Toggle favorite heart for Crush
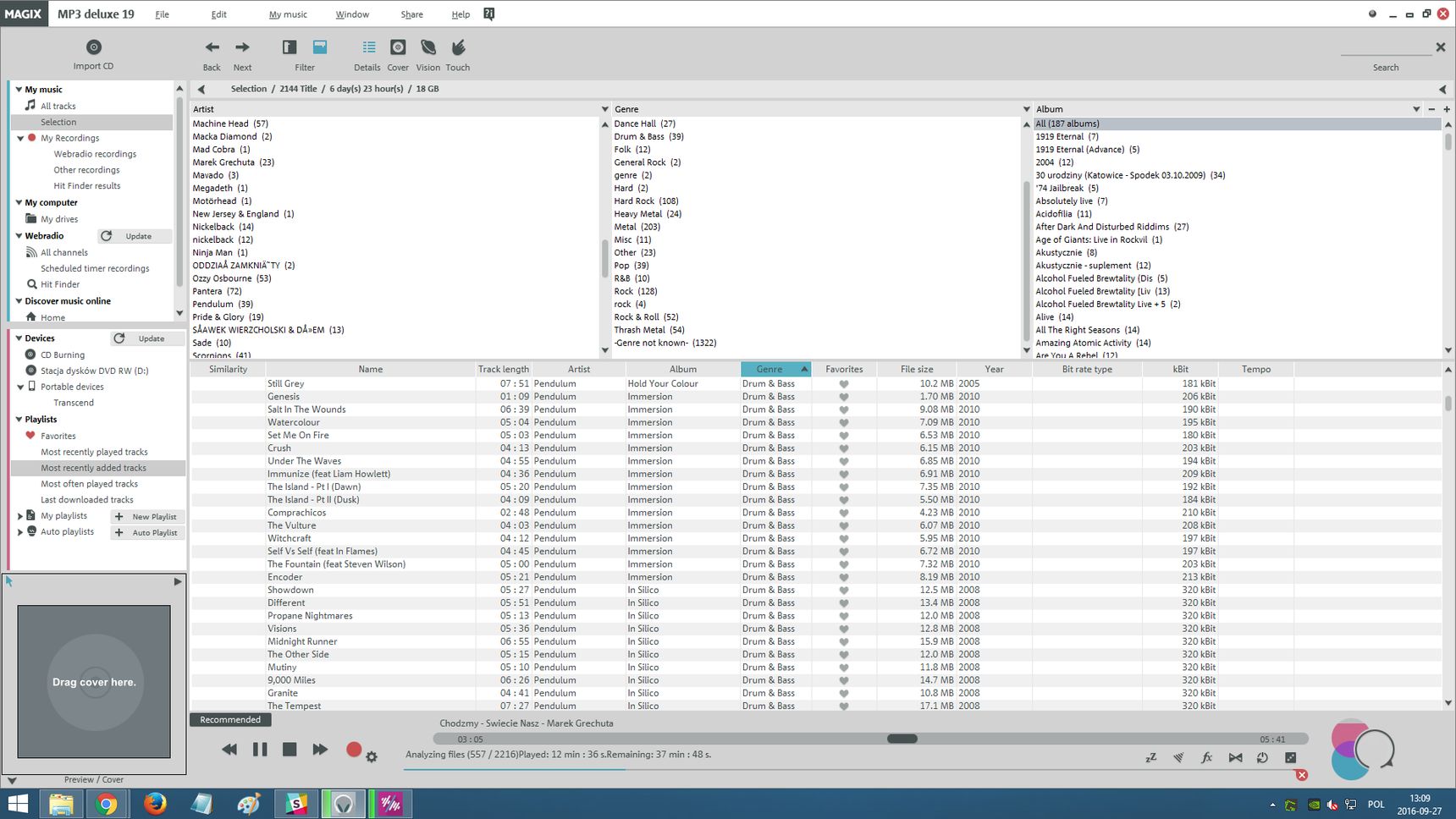 (844, 448)
